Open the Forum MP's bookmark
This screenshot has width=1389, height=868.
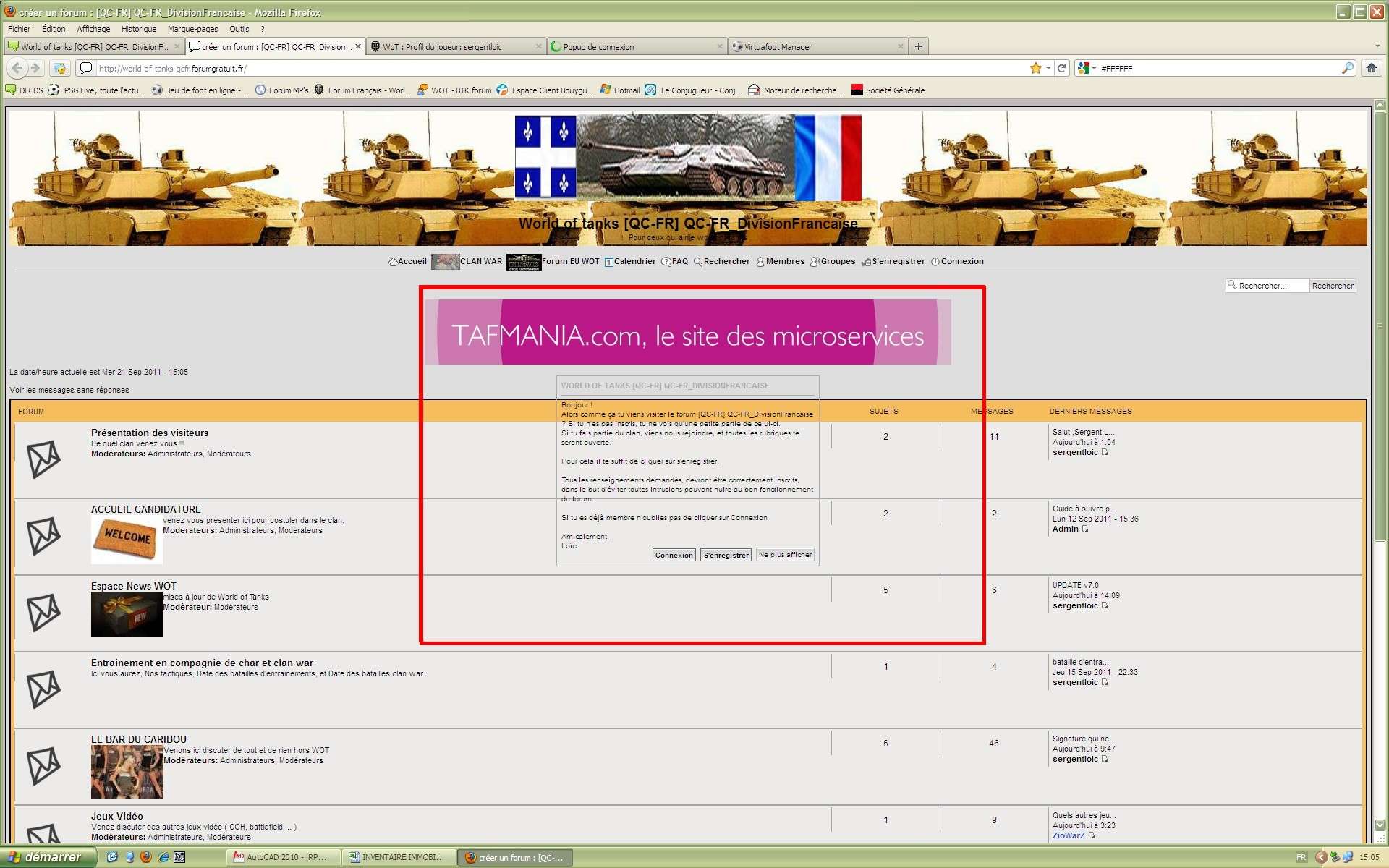(282, 90)
